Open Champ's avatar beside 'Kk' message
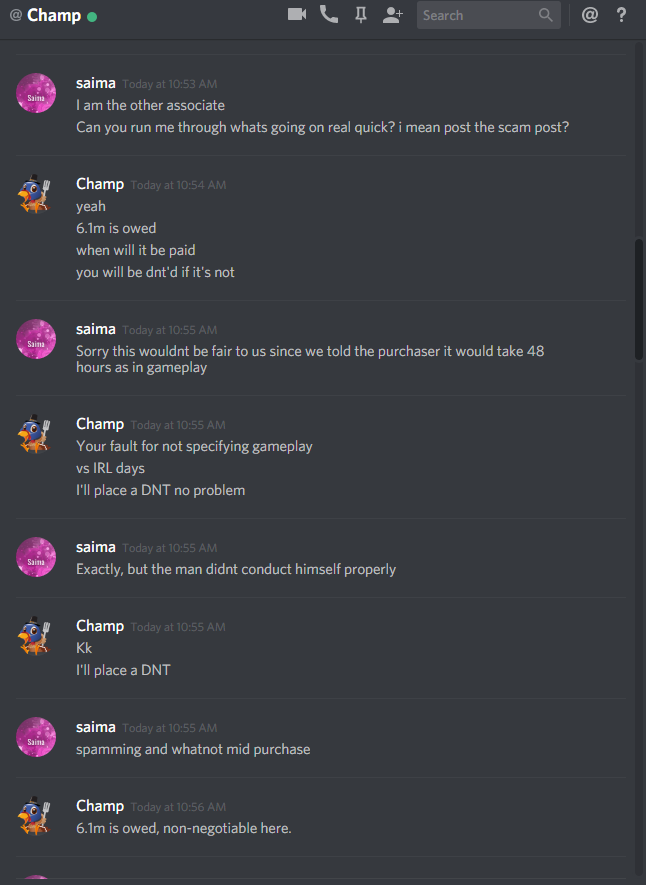The width and height of the screenshot is (646, 885). (x=36, y=636)
